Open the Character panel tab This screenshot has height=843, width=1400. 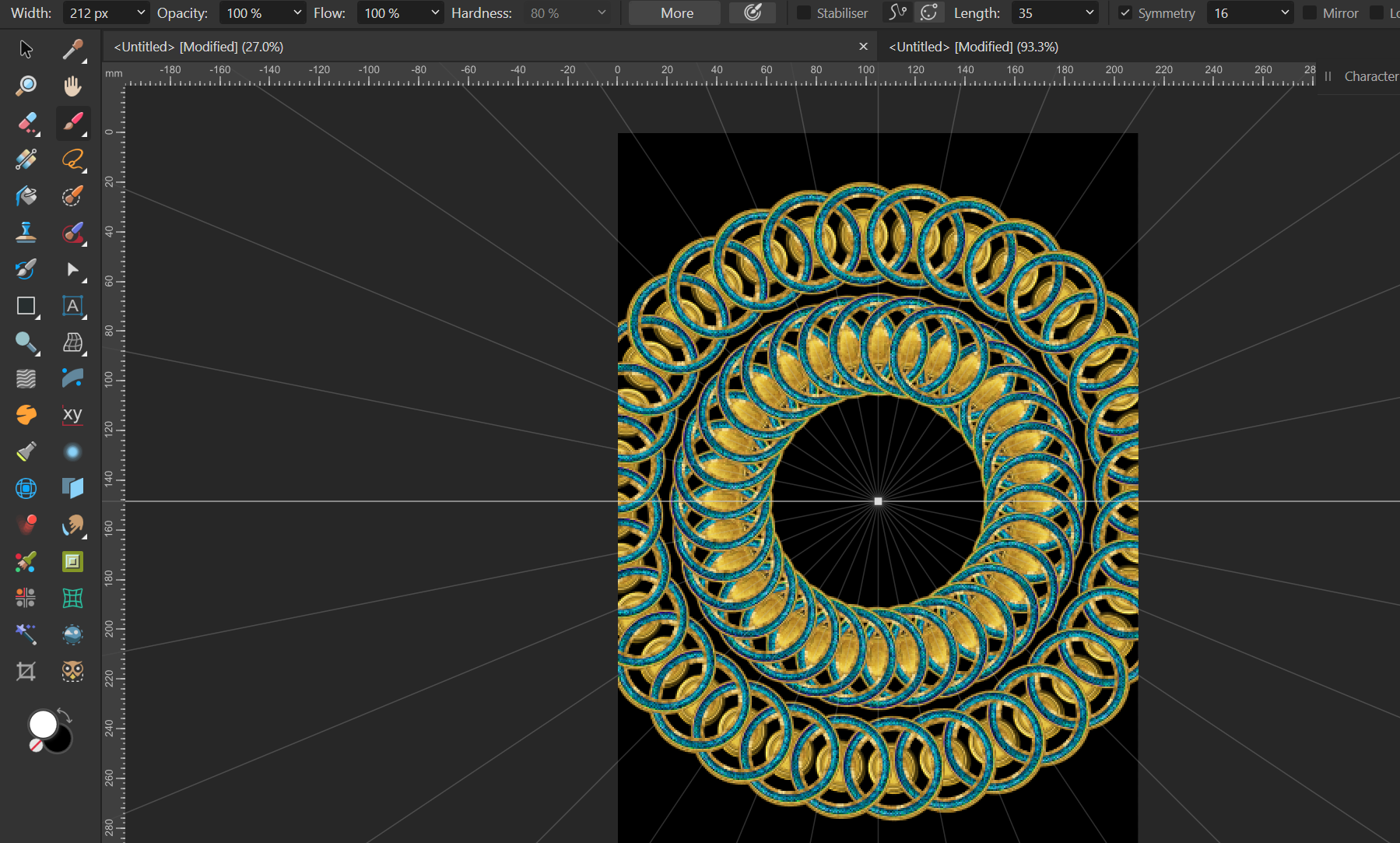tap(1370, 76)
